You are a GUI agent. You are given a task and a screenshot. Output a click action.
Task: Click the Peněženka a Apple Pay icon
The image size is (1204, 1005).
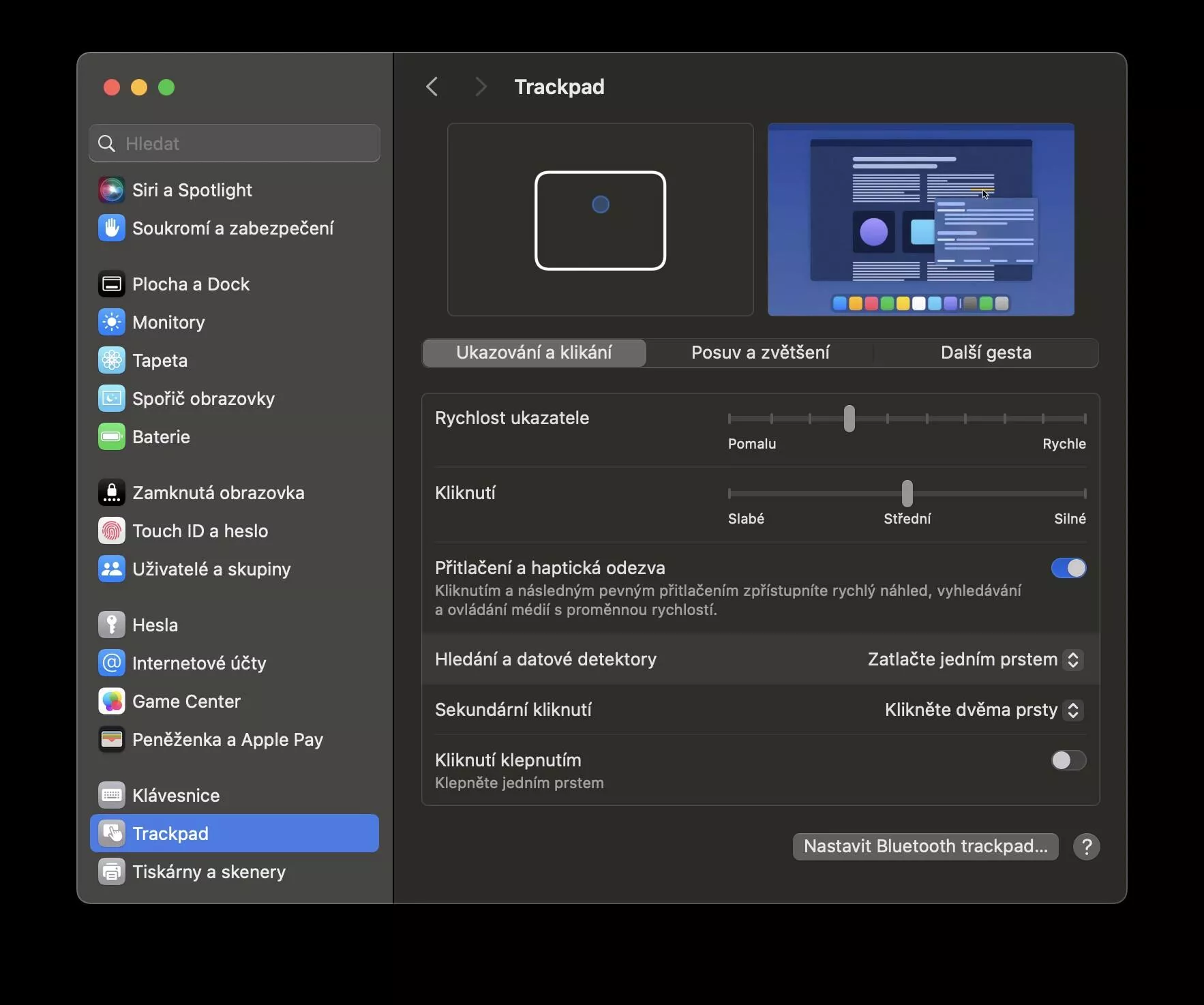(111, 740)
